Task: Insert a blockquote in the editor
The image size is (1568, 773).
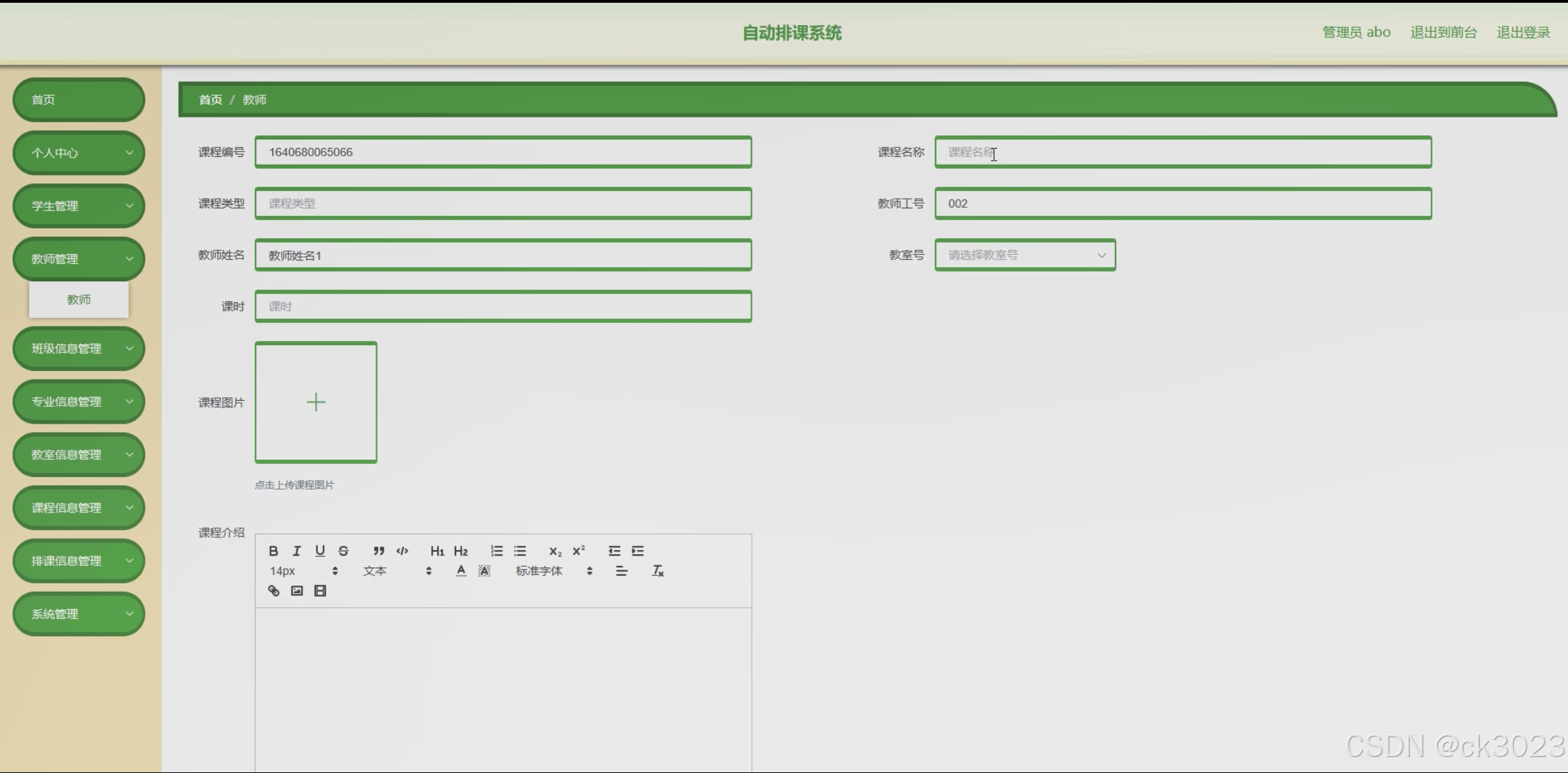Action: (378, 551)
